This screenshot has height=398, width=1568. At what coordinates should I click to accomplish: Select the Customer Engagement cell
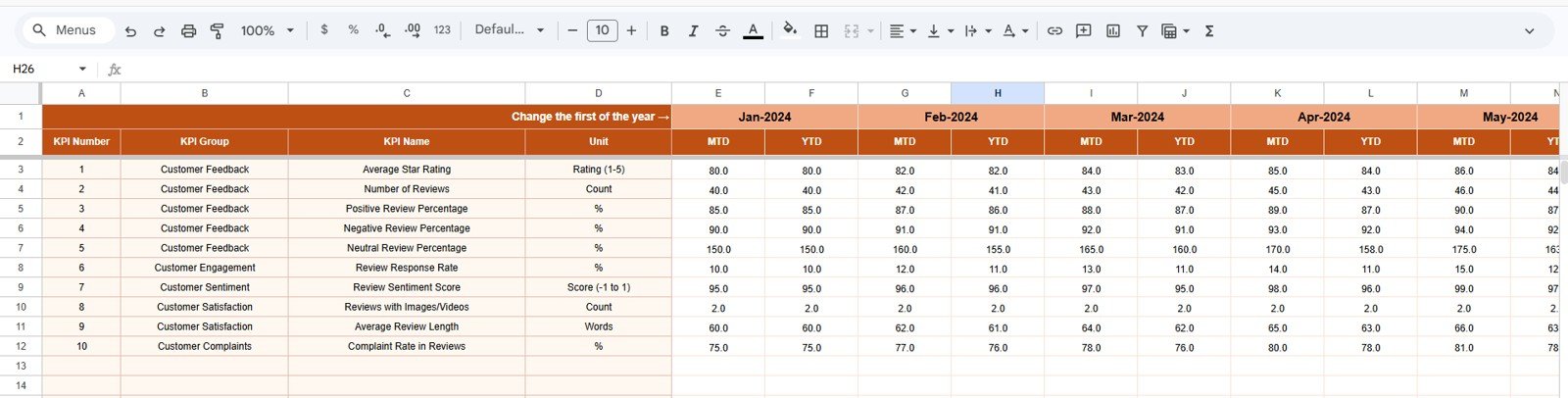tap(205, 268)
